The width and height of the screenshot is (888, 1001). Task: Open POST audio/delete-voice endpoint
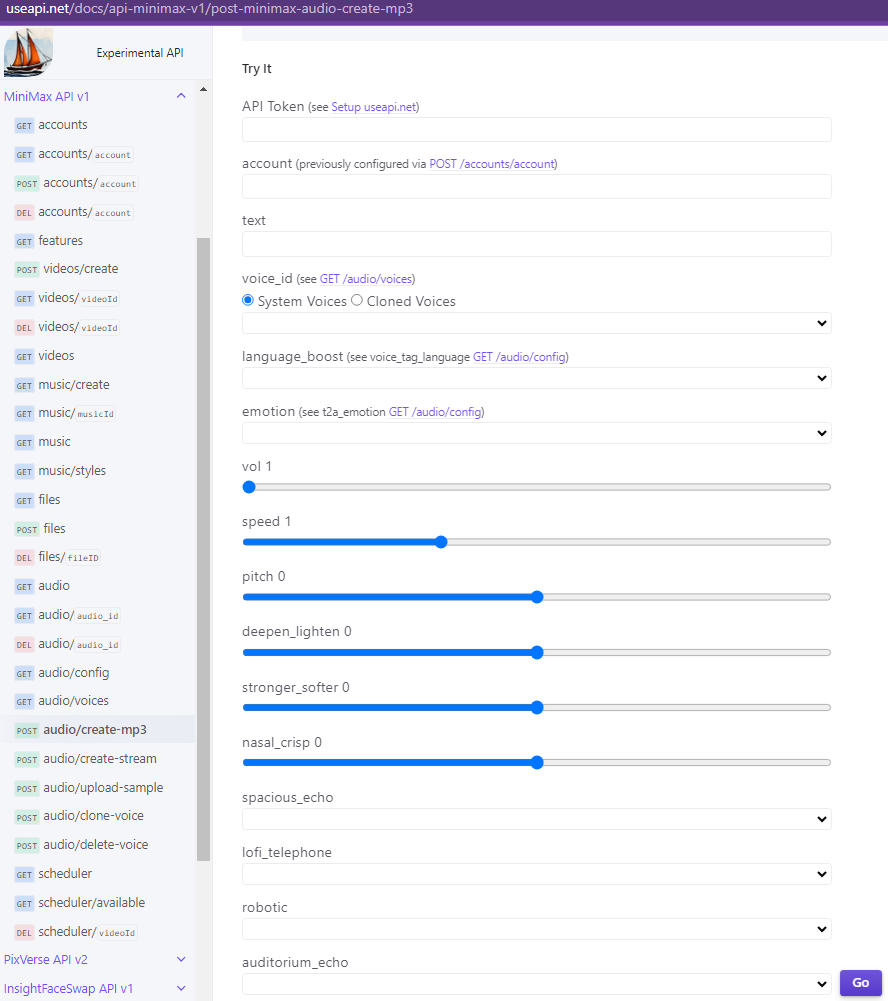pyautogui.click(x=82, y=845)
